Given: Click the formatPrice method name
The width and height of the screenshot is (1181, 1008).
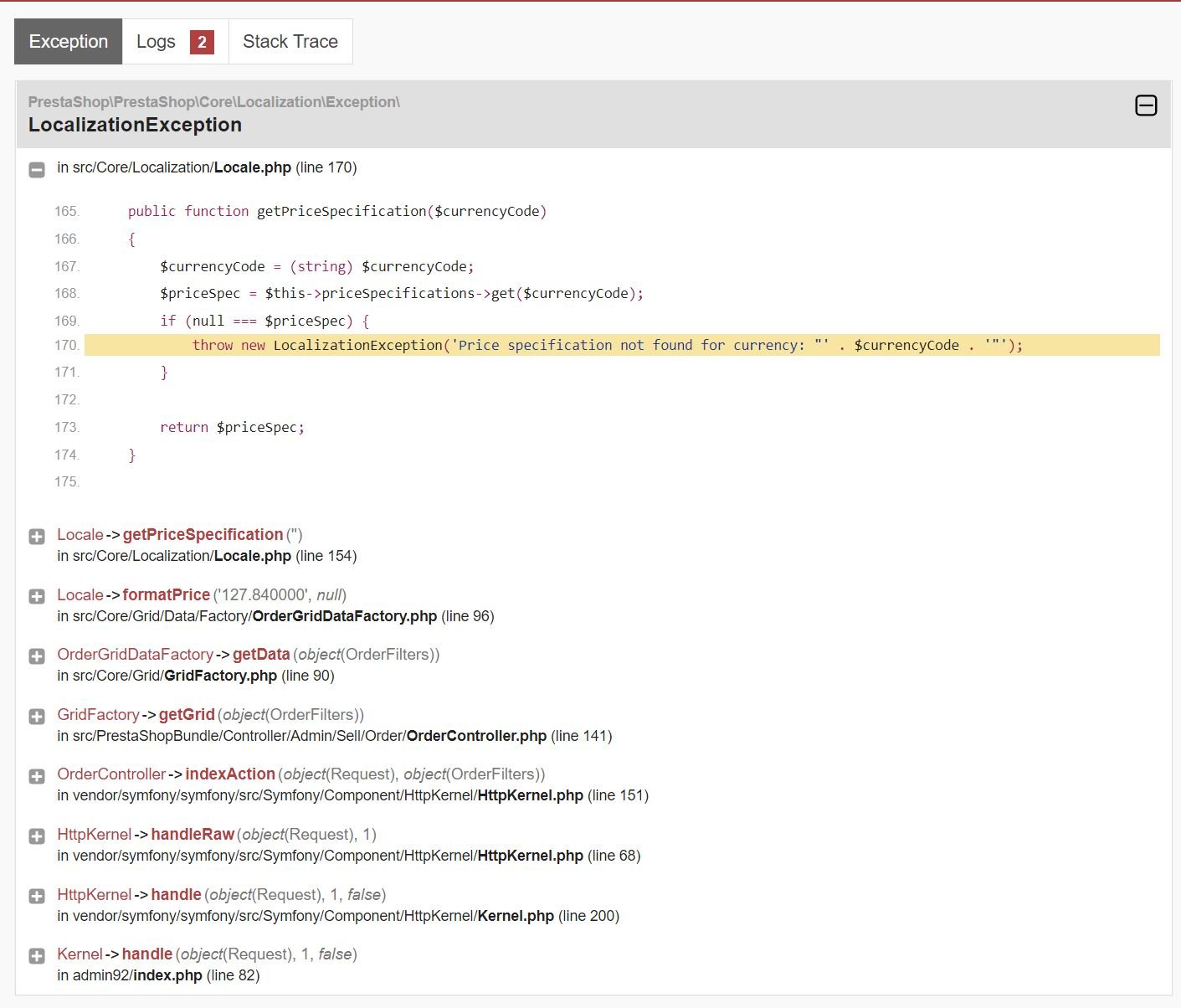Looking at the screenshot, I should 167,594.
